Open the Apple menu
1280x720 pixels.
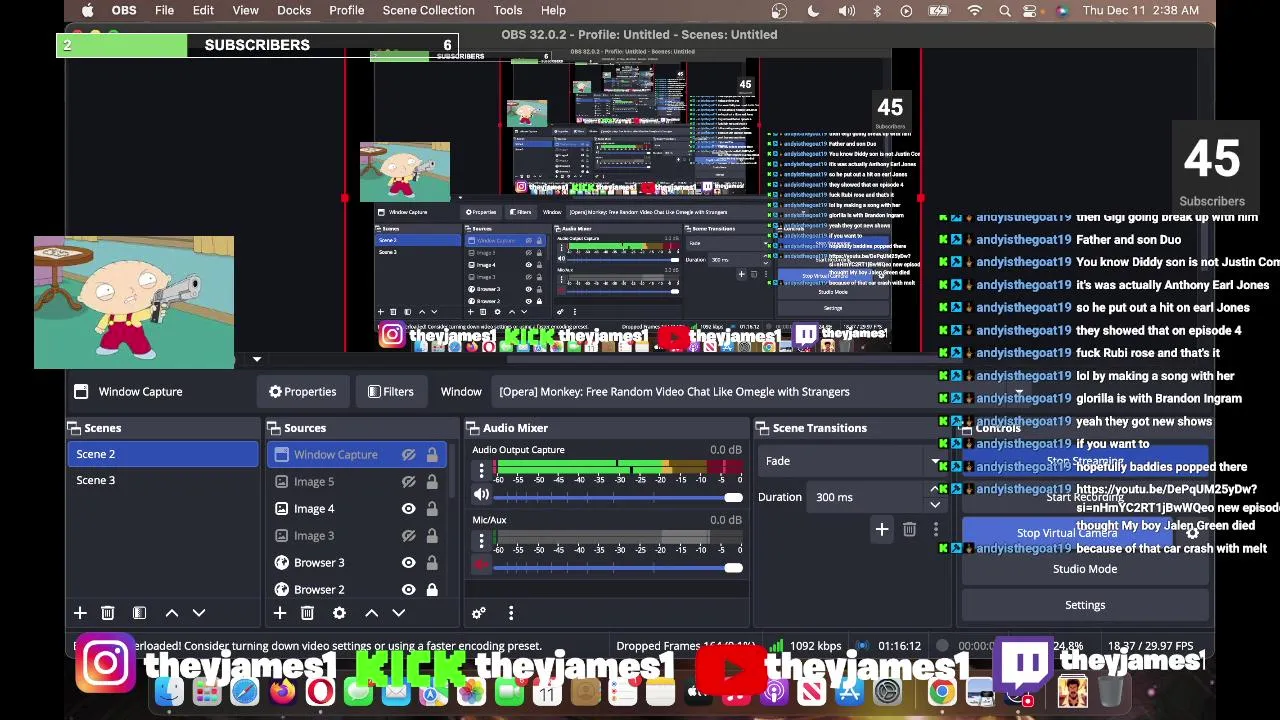pos(88,10)
